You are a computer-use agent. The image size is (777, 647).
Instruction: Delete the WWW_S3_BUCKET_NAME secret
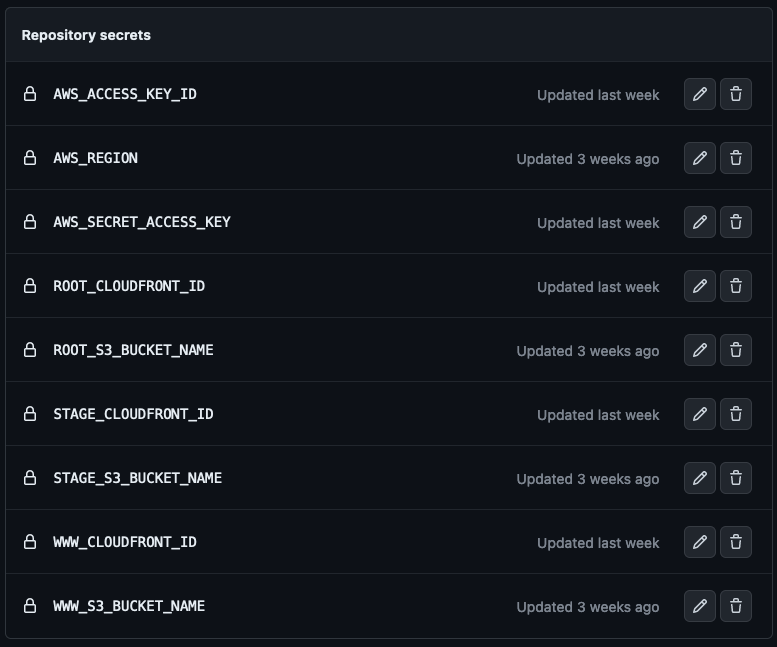pyautogui.click(x=736, y=606)
